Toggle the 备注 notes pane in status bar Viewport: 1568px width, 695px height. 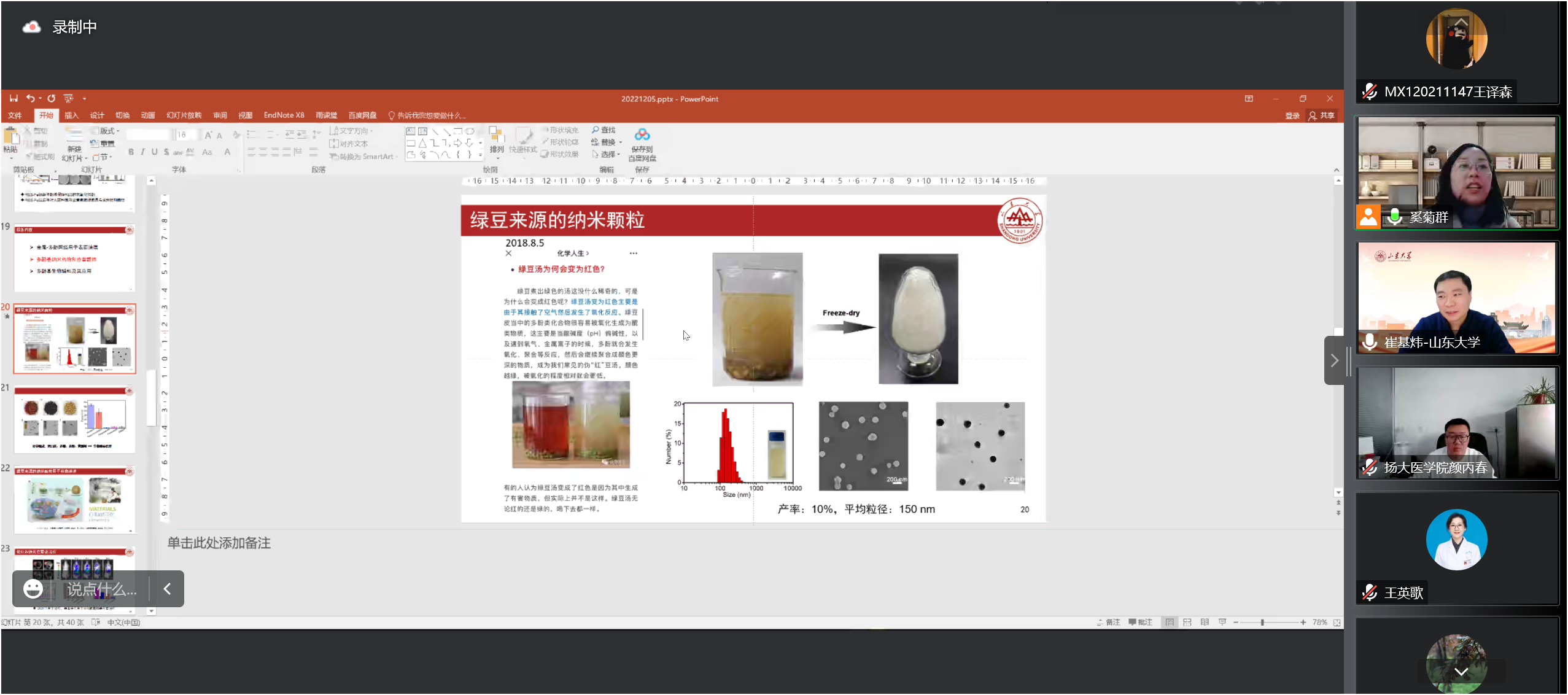1109,622
